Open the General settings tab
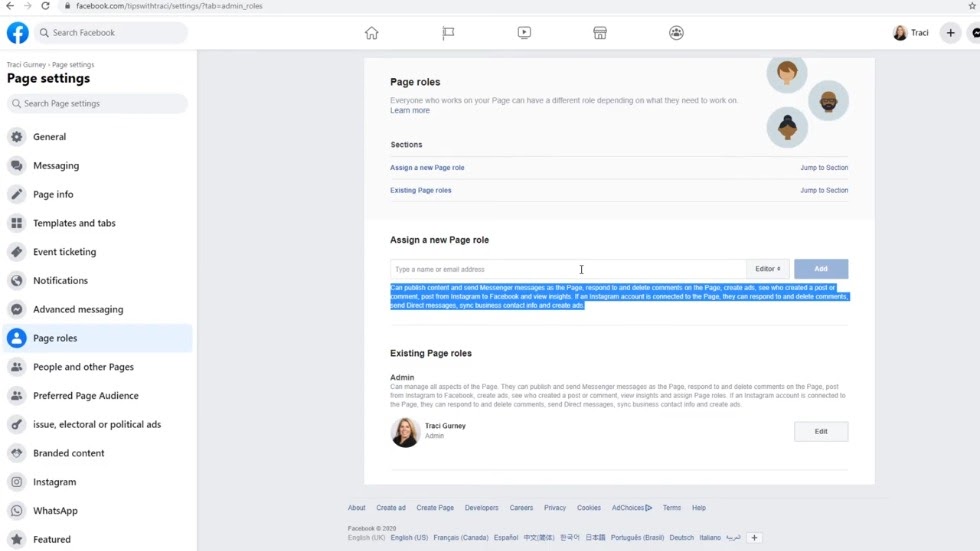The height and width of the screenshot is (551, 980). (98, 137)
